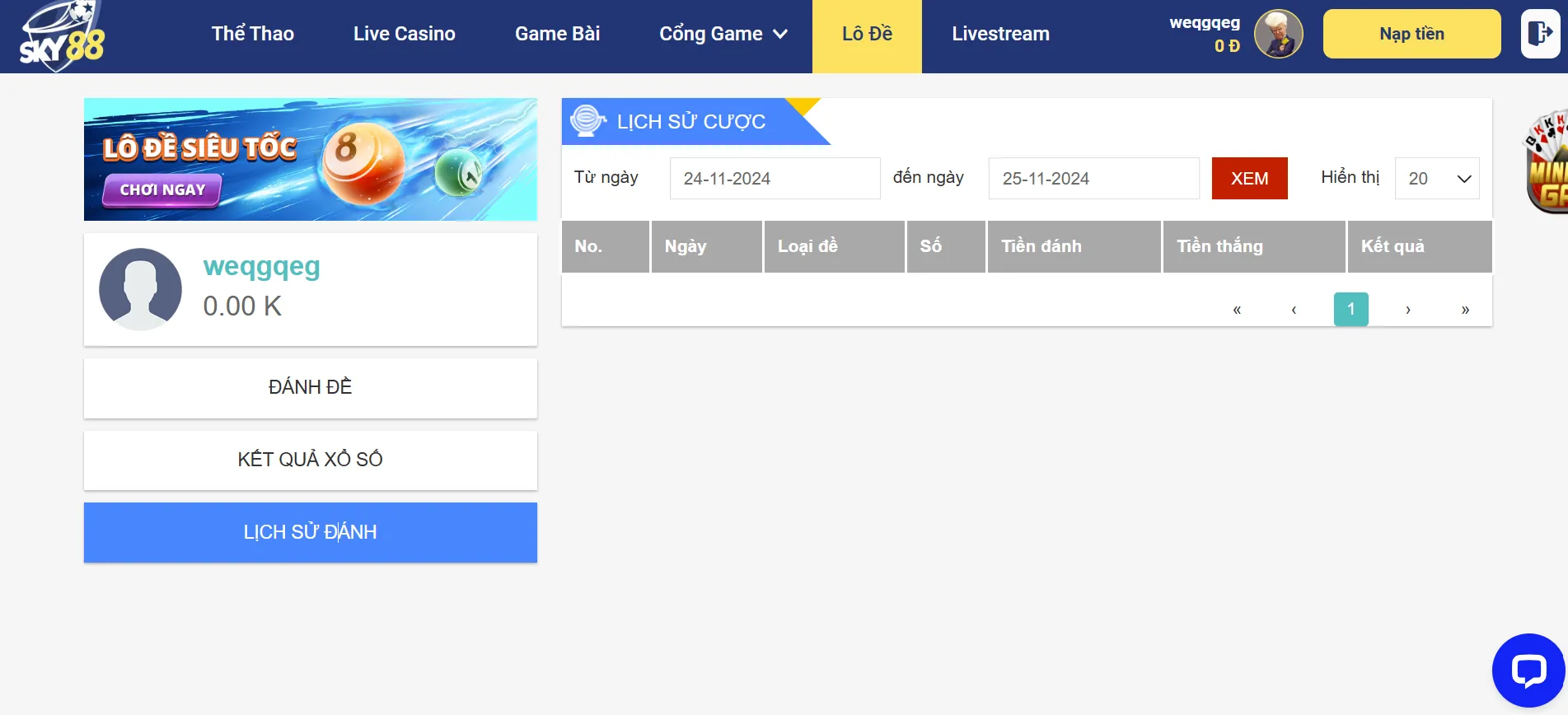Viewport: 1568px width, 715px height.
Task: Open KẾT QUẢ XỔ SỐ sidebar button
Action: click(x=311, y=460)
